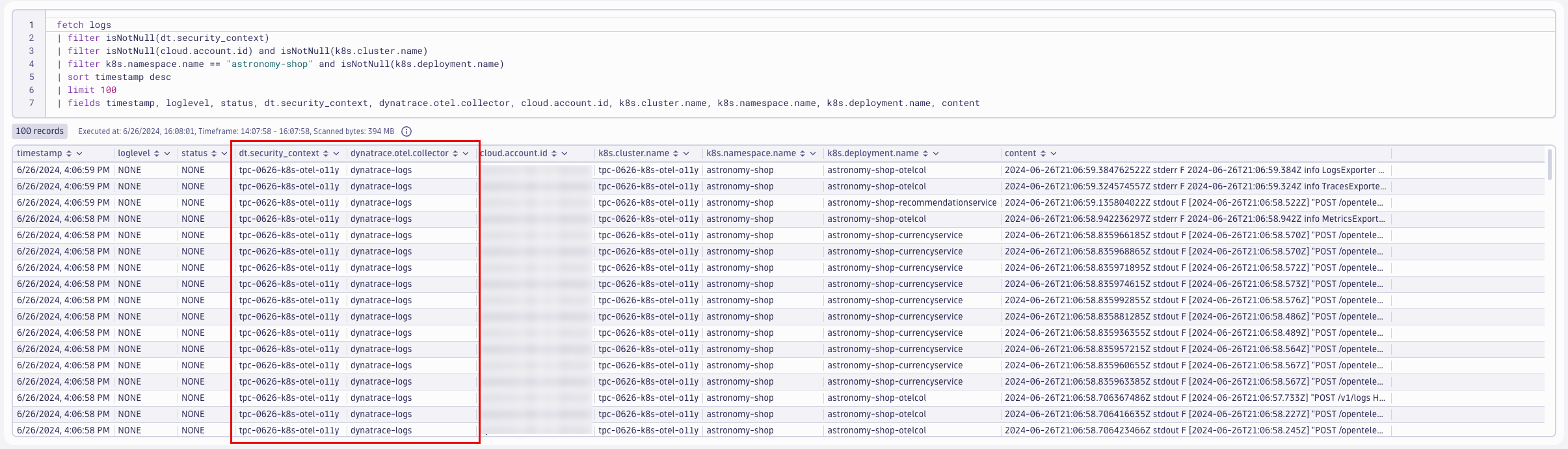Open timestamp column options chevron
1568x449 pixels.
(x=79, y=154)
